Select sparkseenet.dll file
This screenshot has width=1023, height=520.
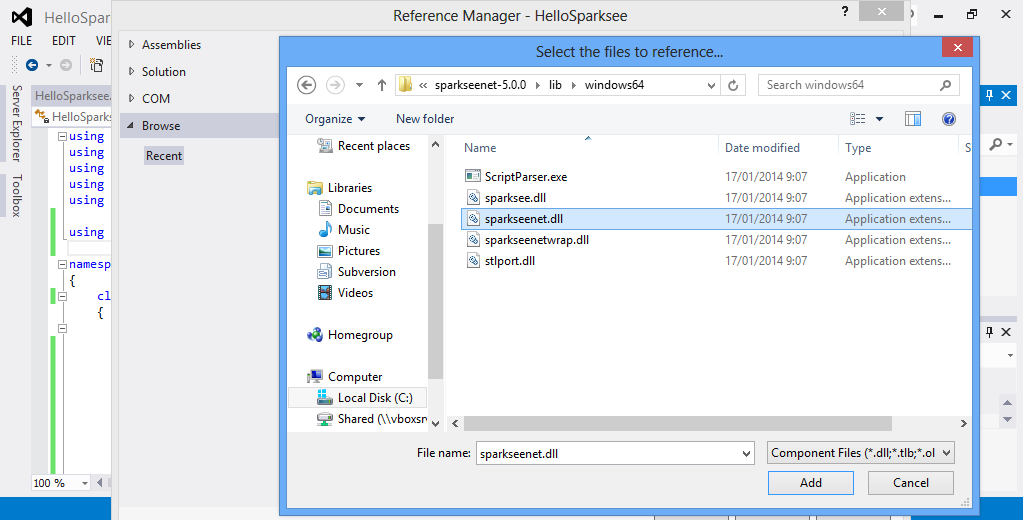coord(716,219)
